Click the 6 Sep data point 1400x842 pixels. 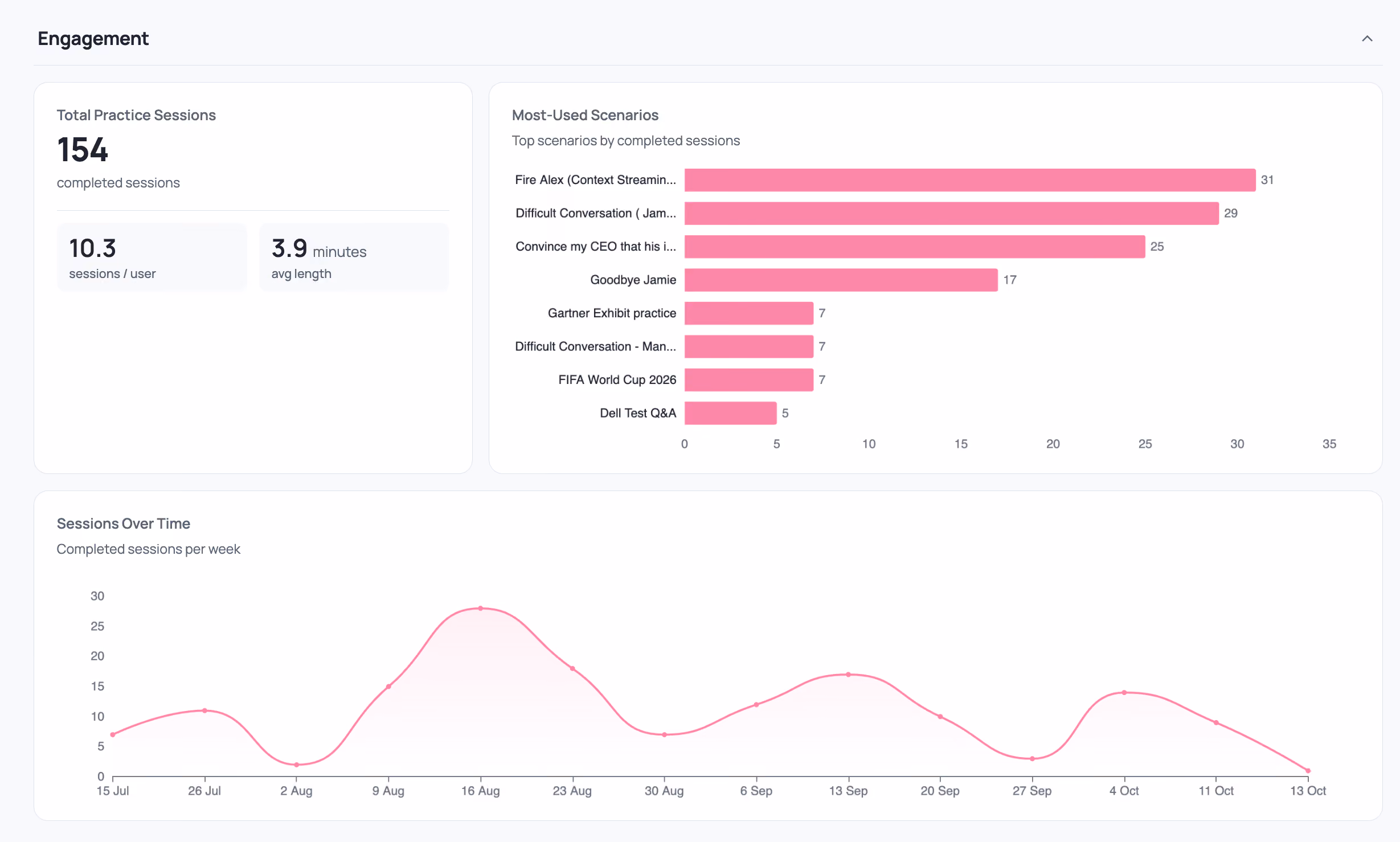click(756, 705)
